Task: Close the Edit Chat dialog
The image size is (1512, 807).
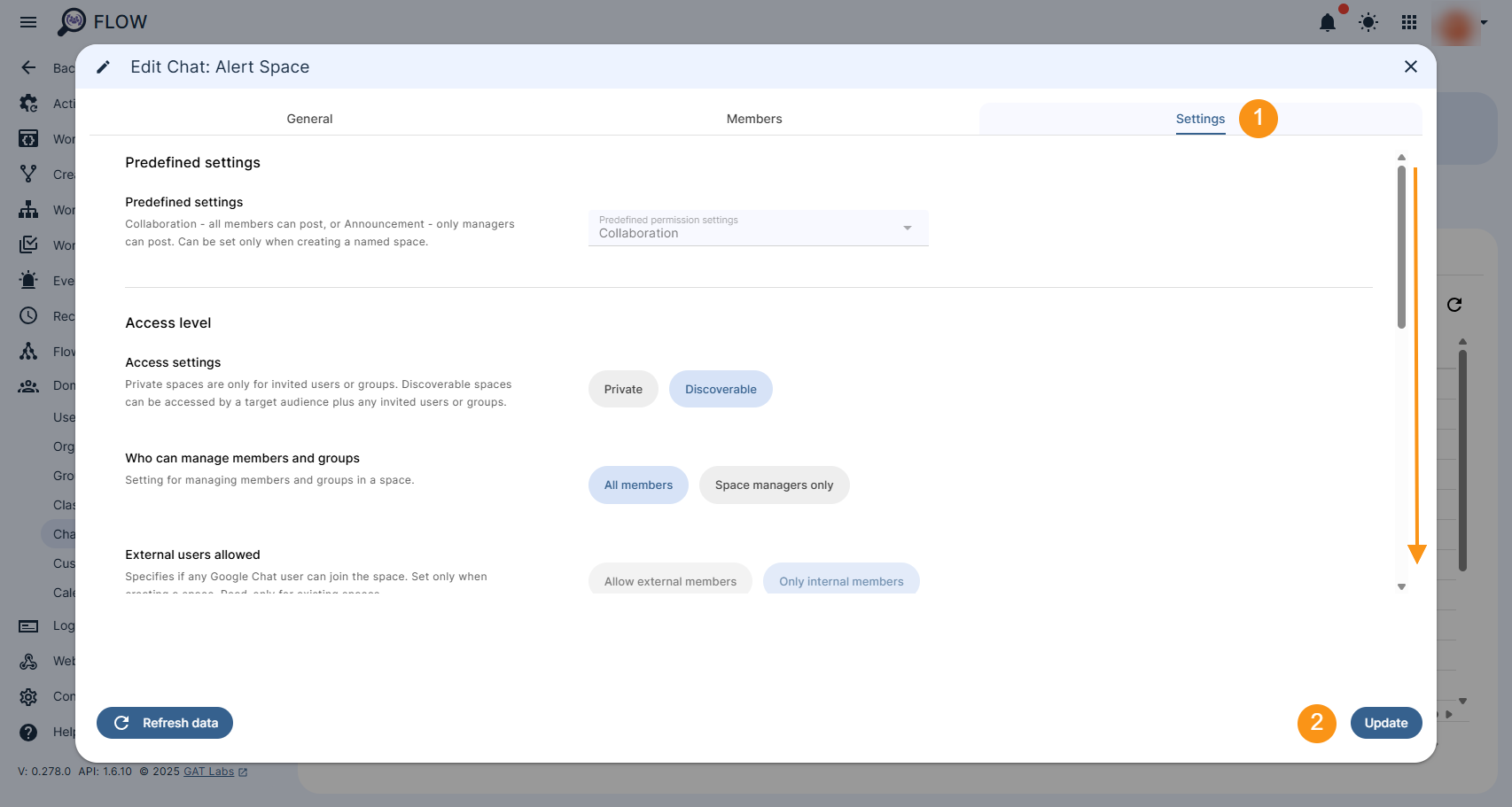Action: 1410,66
